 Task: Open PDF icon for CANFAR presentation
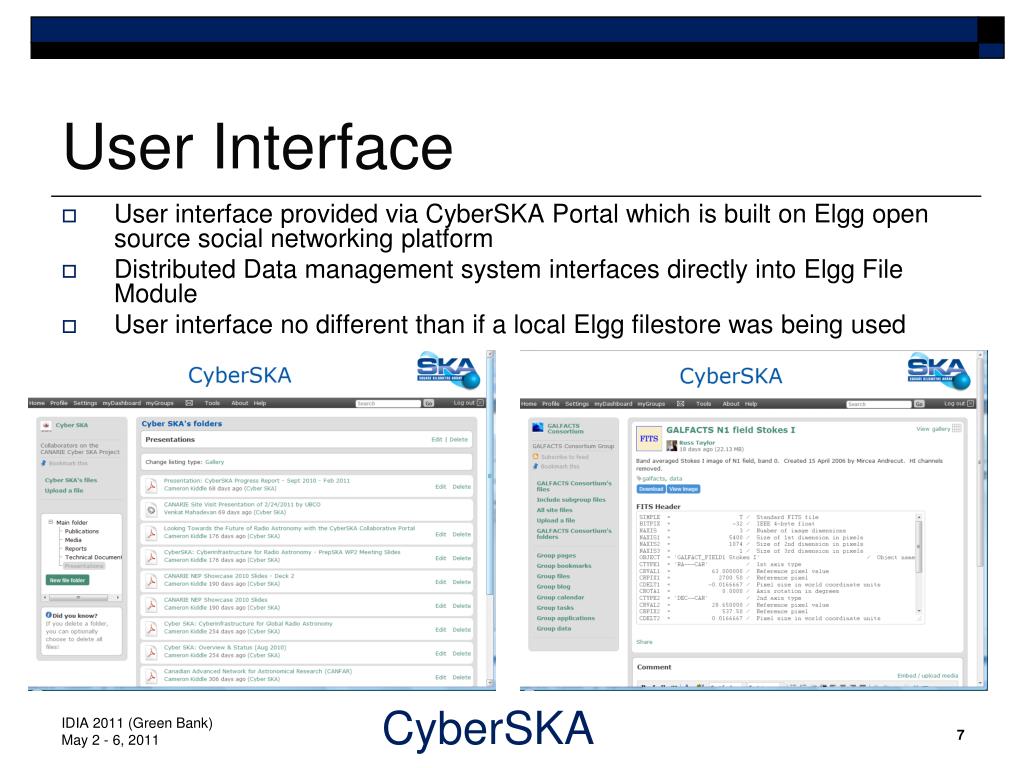point(151,676)
